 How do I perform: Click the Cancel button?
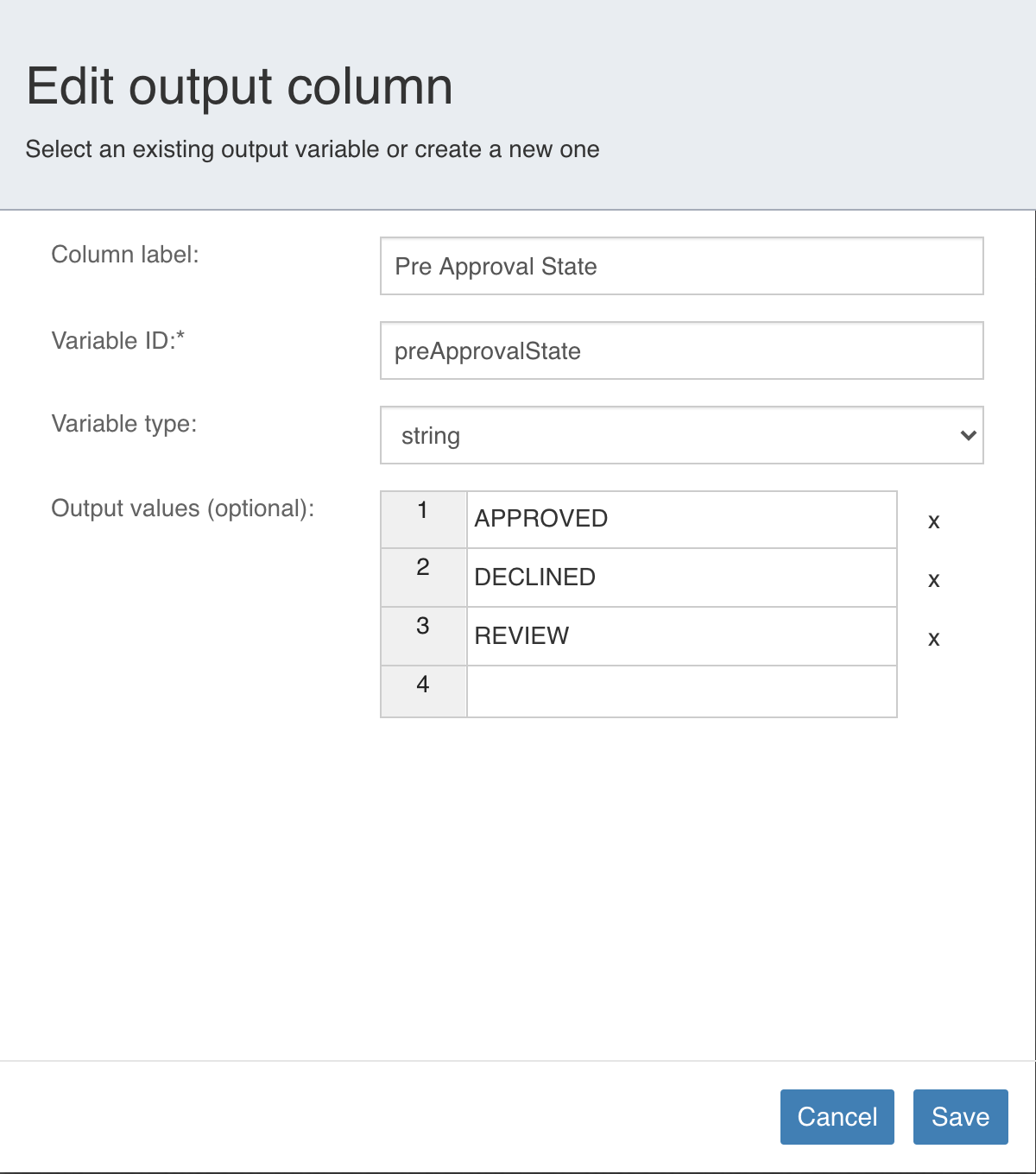tap(837, 1117)
